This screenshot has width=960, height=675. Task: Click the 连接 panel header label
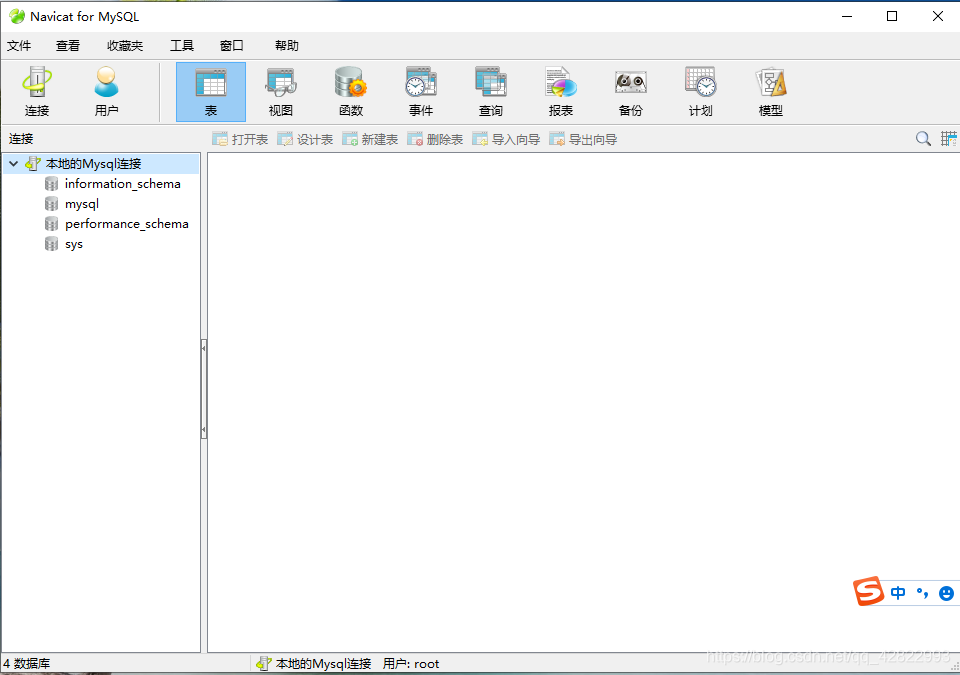click(x=21, y=138)
